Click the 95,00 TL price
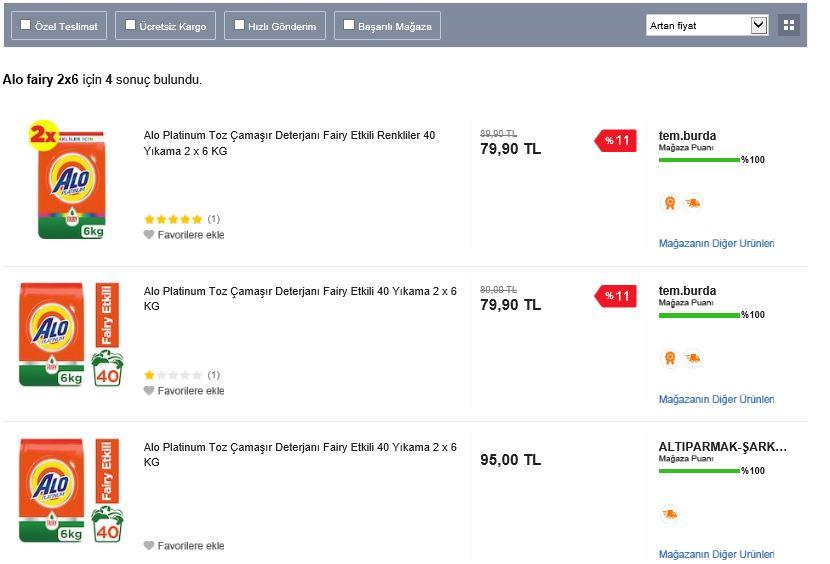Screen dimensions: 830x564 click(x=510, y=460)
